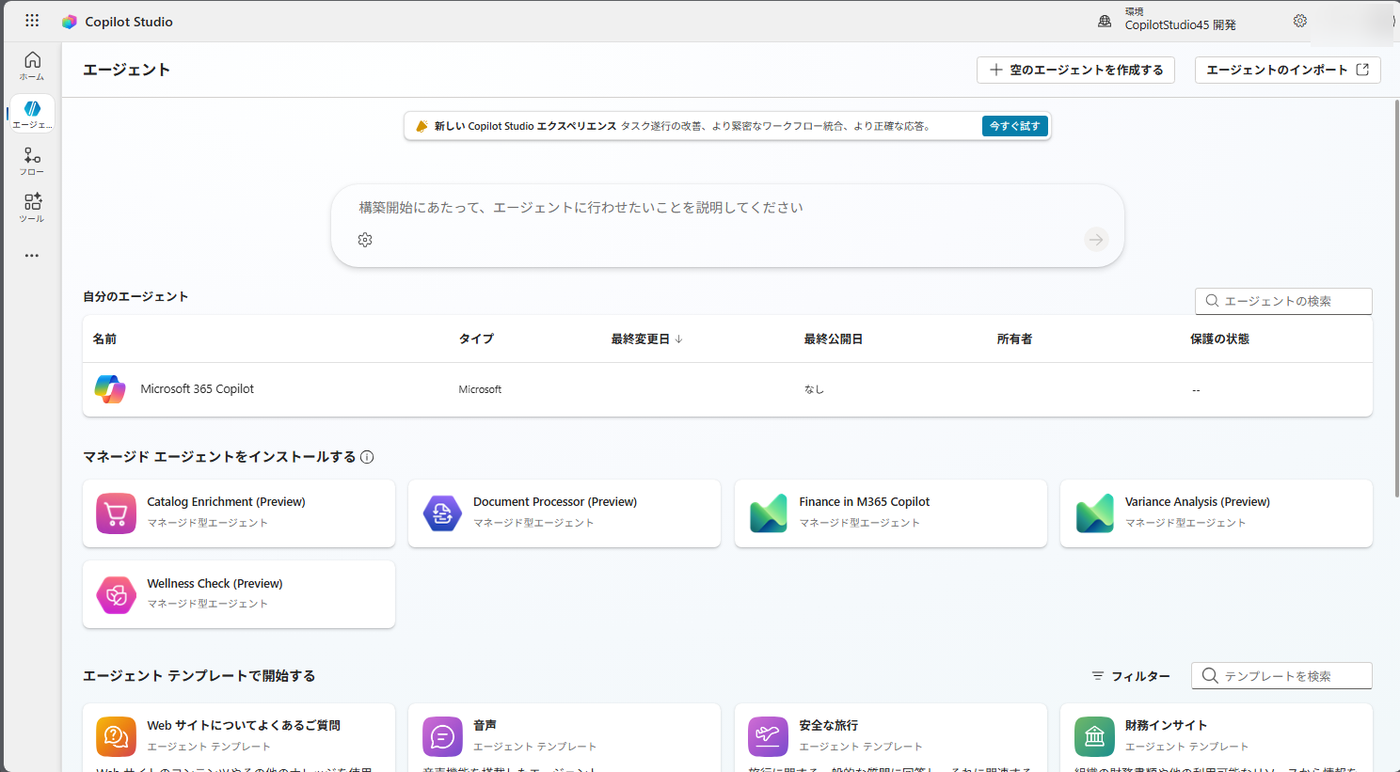
Task: Click the なし last published cell
Action: [814, 389]
